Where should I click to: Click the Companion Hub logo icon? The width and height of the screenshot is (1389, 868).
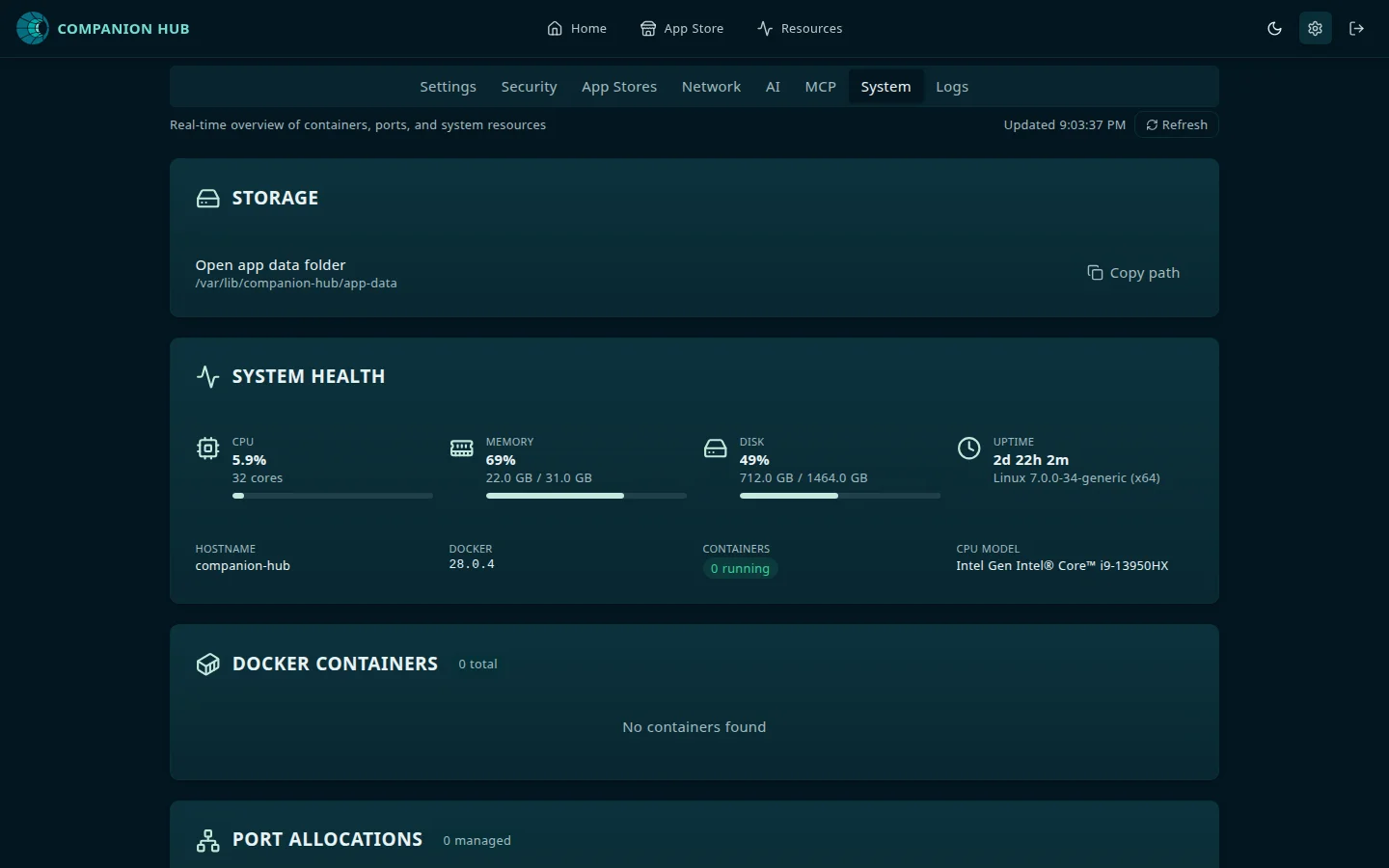point(33,28)
